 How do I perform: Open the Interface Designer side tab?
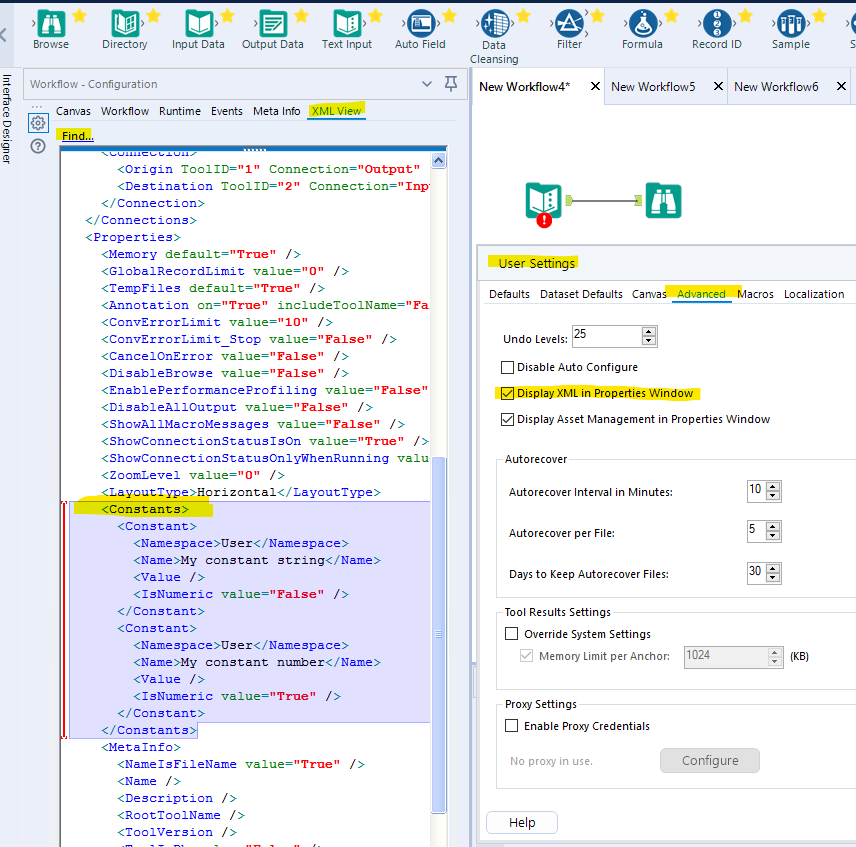[7, 118]
